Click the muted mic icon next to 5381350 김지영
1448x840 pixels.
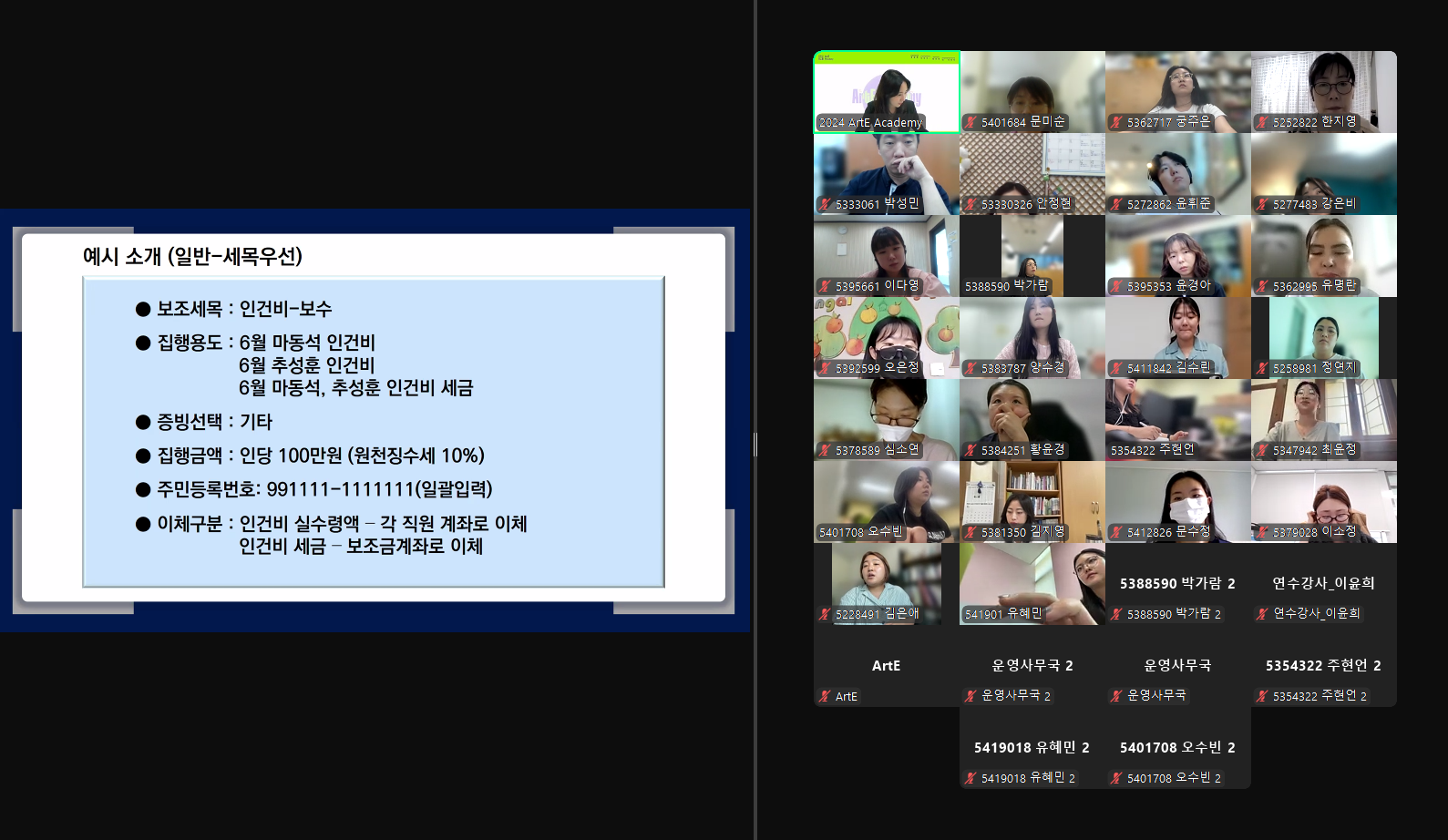pos(971,532)
